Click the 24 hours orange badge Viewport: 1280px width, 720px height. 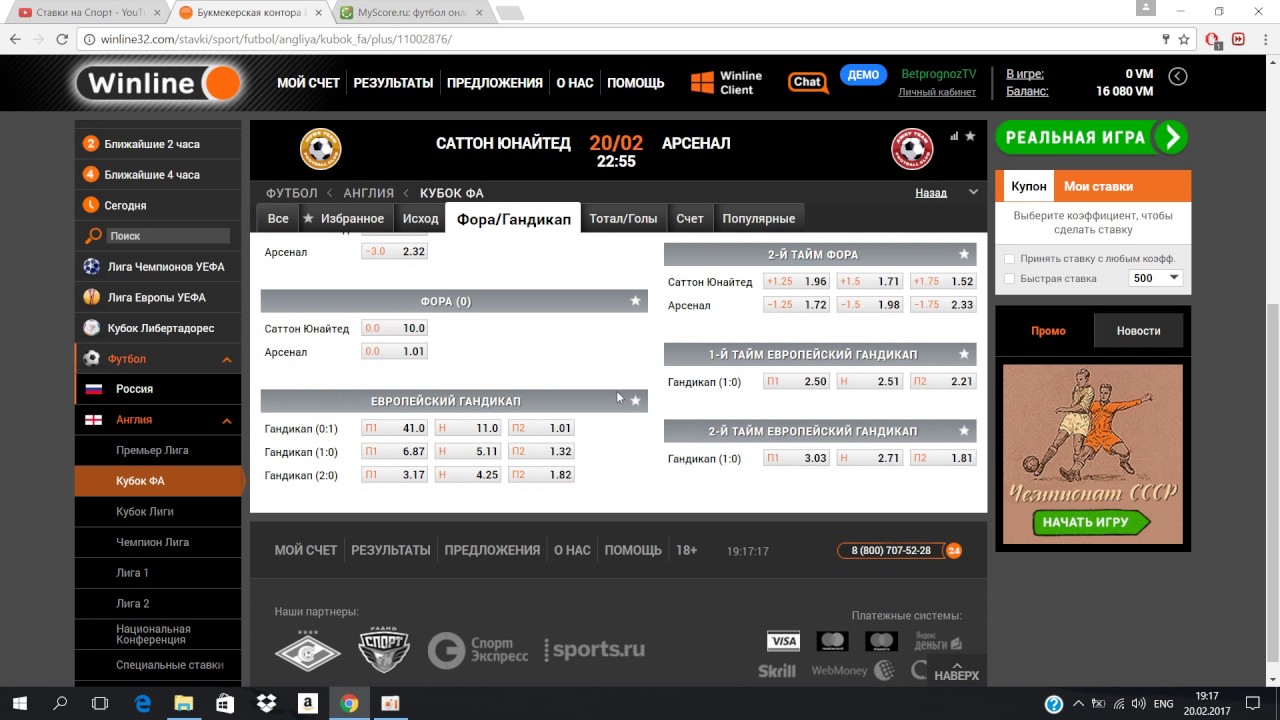(954, 551)
